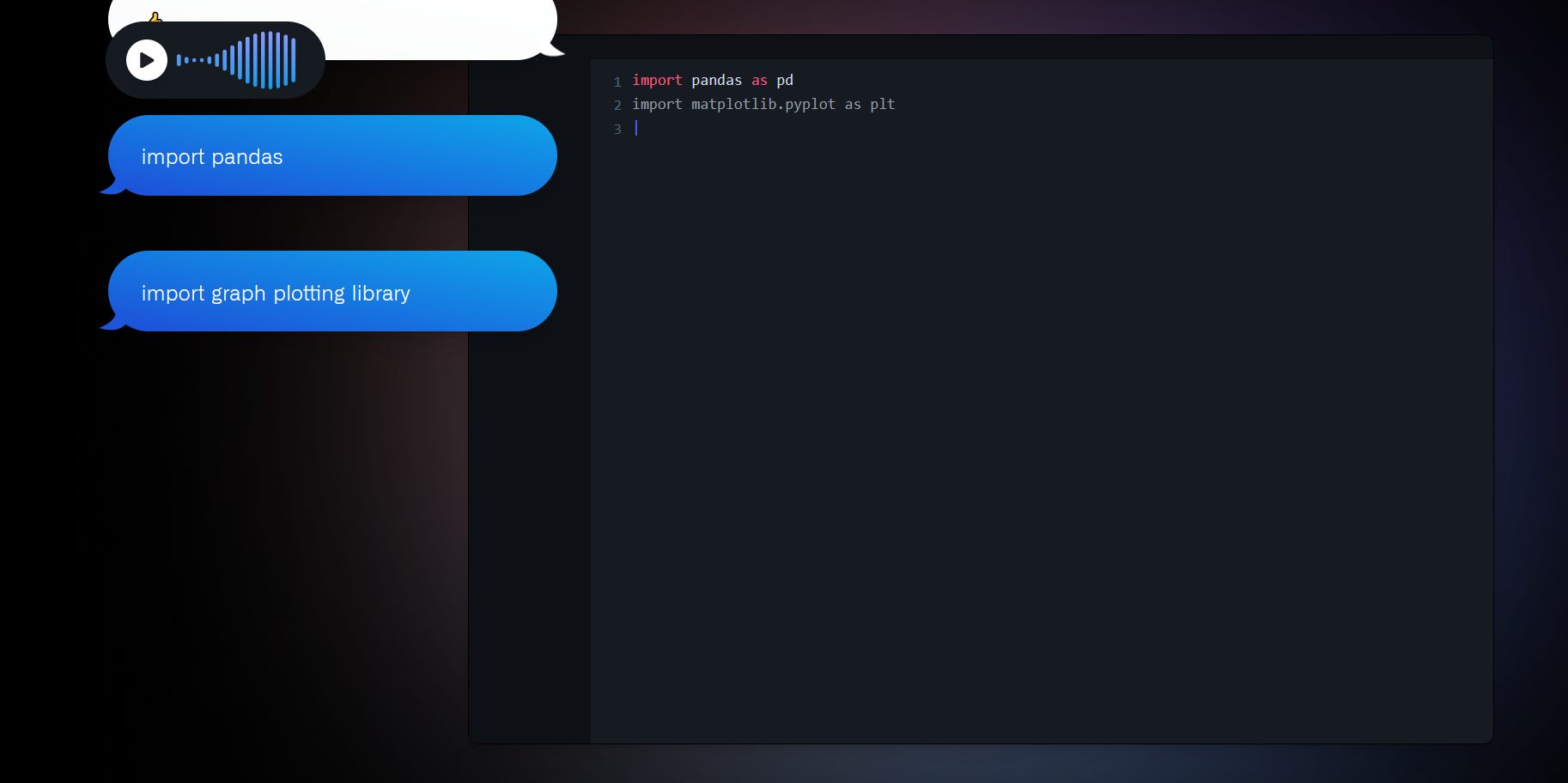
Task: Click the word "pandas" in the code
Action: click(x=716, y=80)
